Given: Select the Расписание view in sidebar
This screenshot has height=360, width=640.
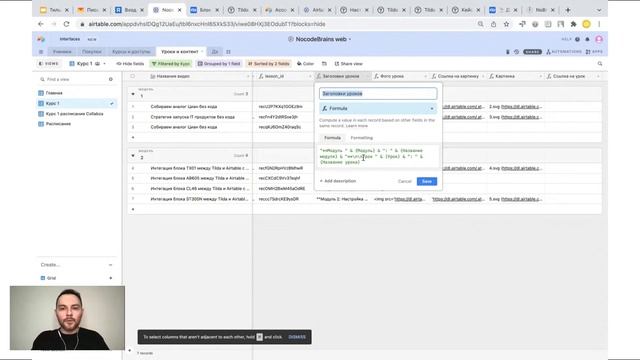Looking at the screenshot, I should 77,124.
